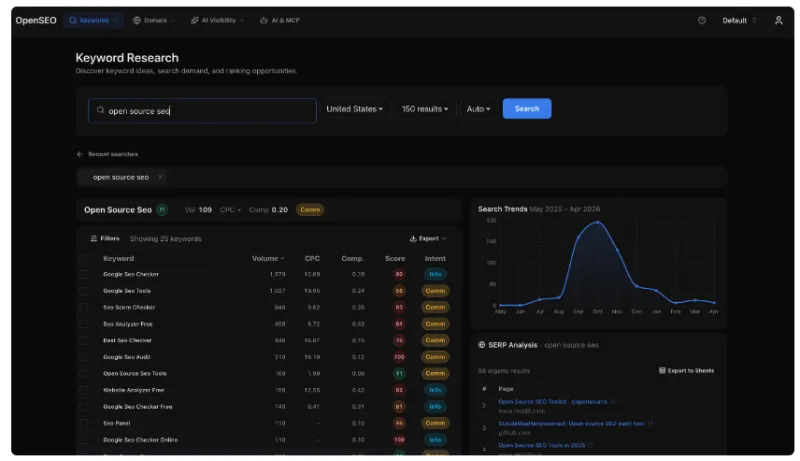Click the Comm intent tag for Best Seo Checker
Screen dimensions: 800x461
435,340
